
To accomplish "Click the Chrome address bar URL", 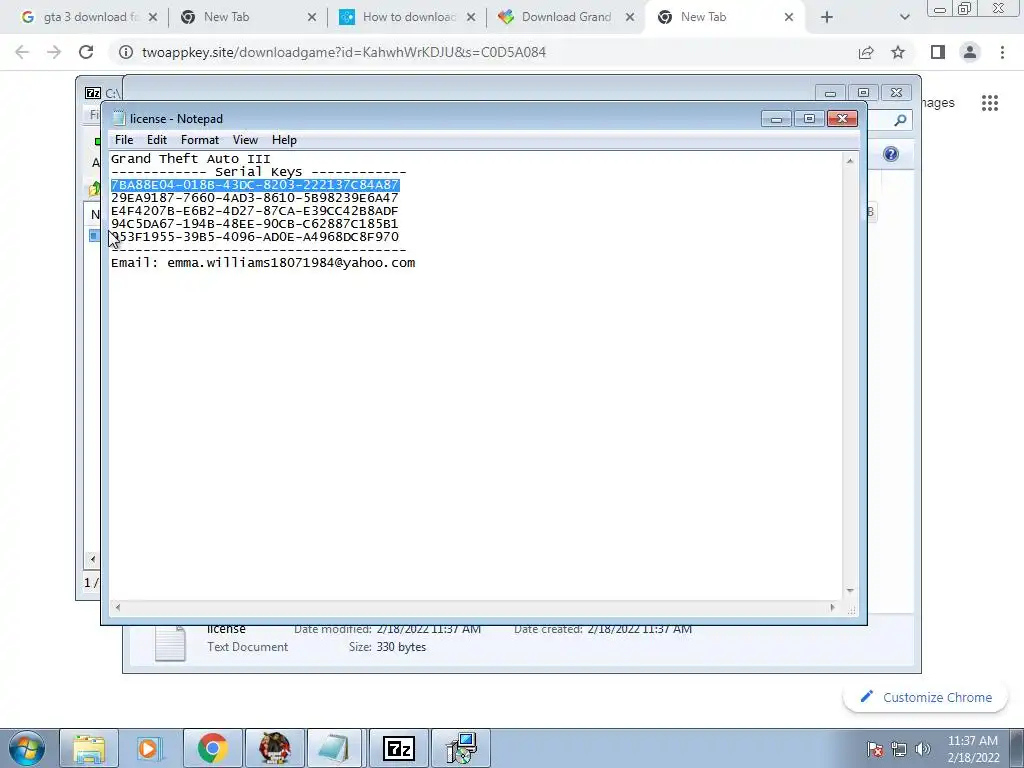I will tap(344, 52).
